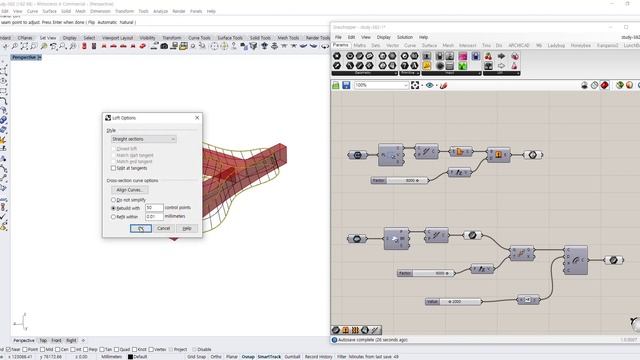Image resolution: width=640 pixels, height=360 pixels.
Task: Click the black arrow icon in Params ribbon
Action: (x=501, y=56)
